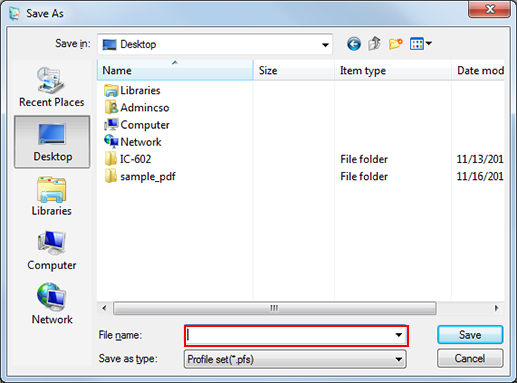Open the Save as type dropdown
The width and height of the screenshot is (517, 383).
398,359
